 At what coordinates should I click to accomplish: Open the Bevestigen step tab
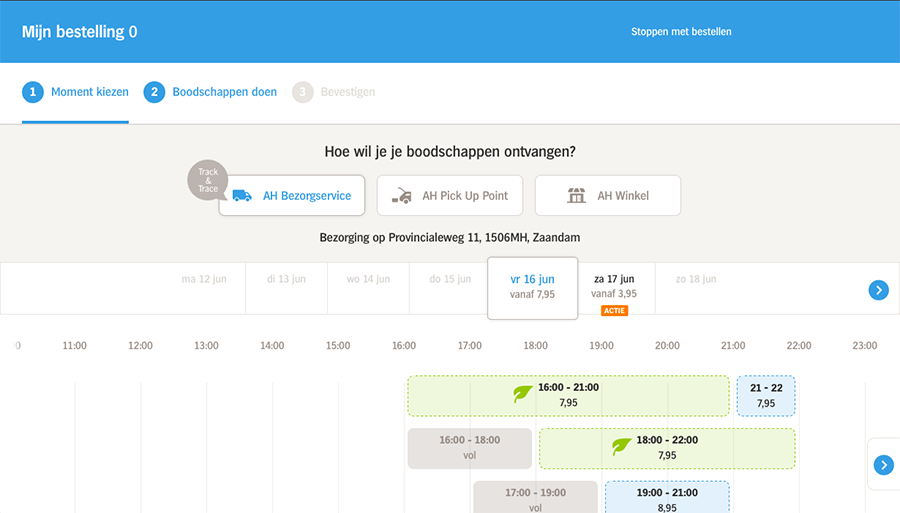click(x=333, y=92)
